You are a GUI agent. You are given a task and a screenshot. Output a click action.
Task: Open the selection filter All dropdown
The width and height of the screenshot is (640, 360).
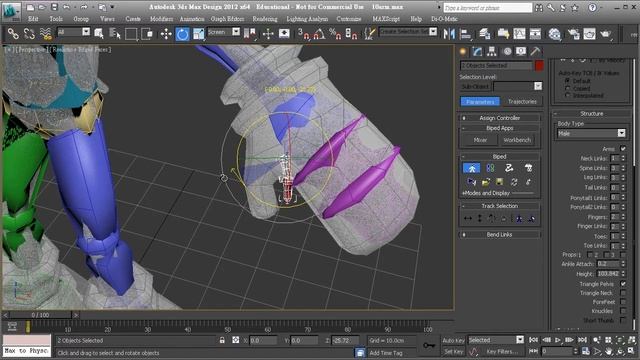pyautogui.click(x=74, y=32)
